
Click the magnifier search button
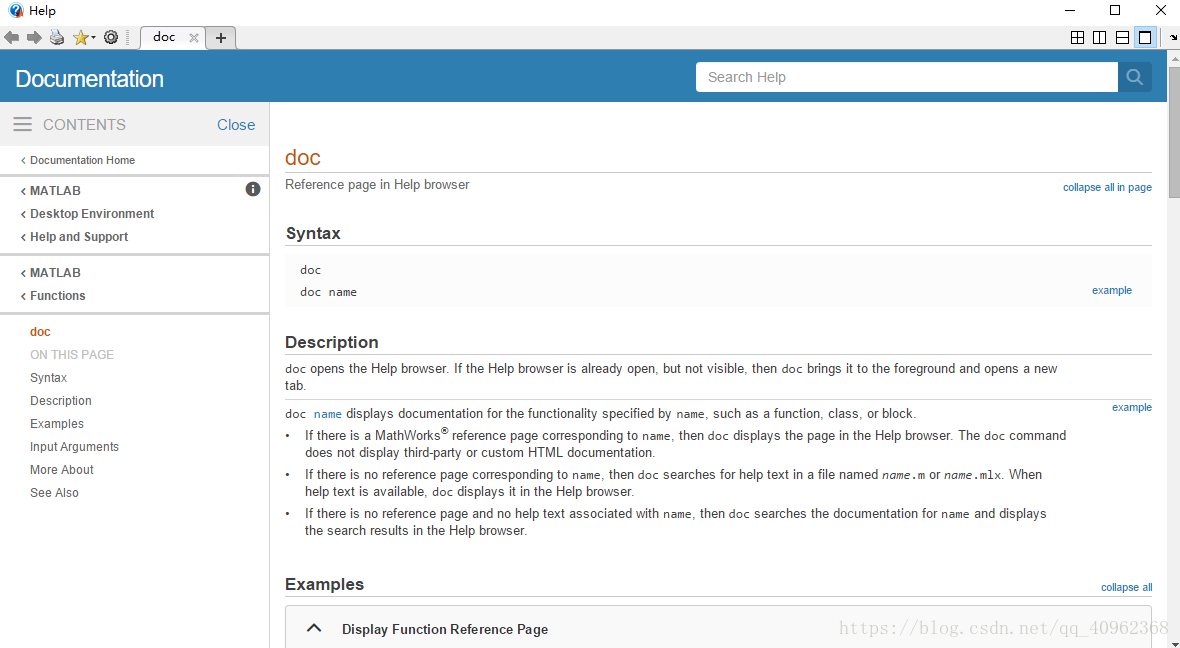coord(1134,77)
